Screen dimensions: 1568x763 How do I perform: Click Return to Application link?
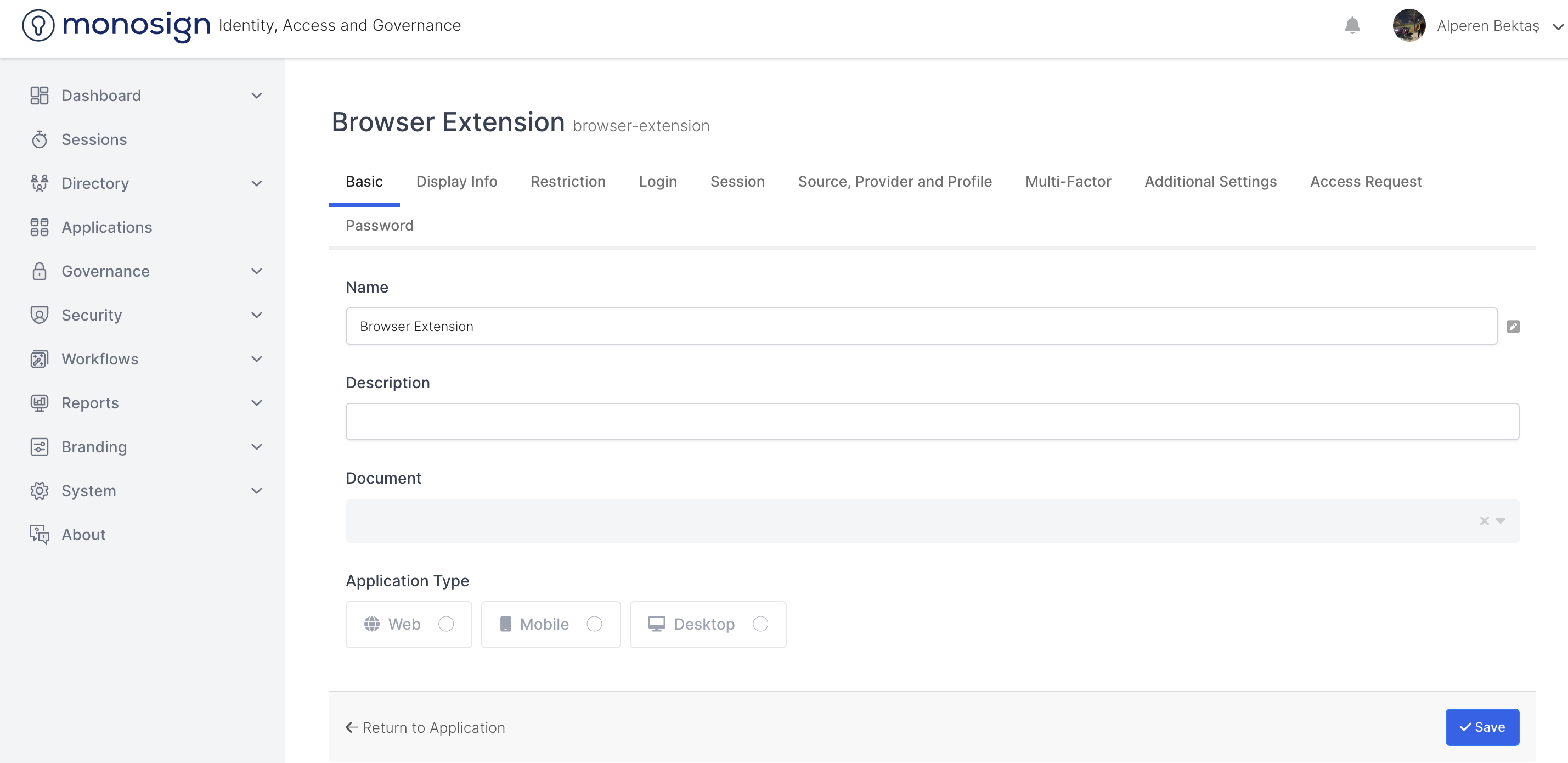click(x=425, y=728)
